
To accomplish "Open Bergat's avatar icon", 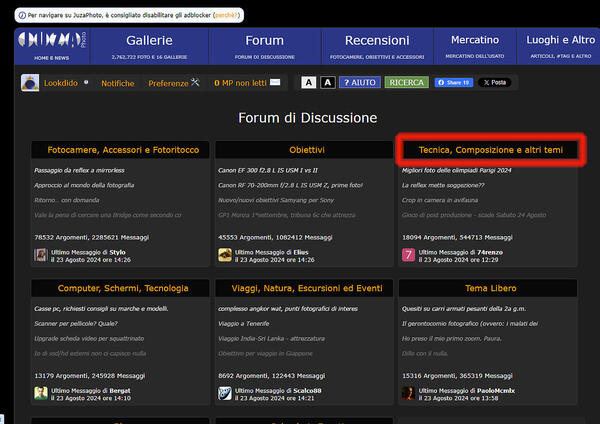I will click(x=41, y=393).
